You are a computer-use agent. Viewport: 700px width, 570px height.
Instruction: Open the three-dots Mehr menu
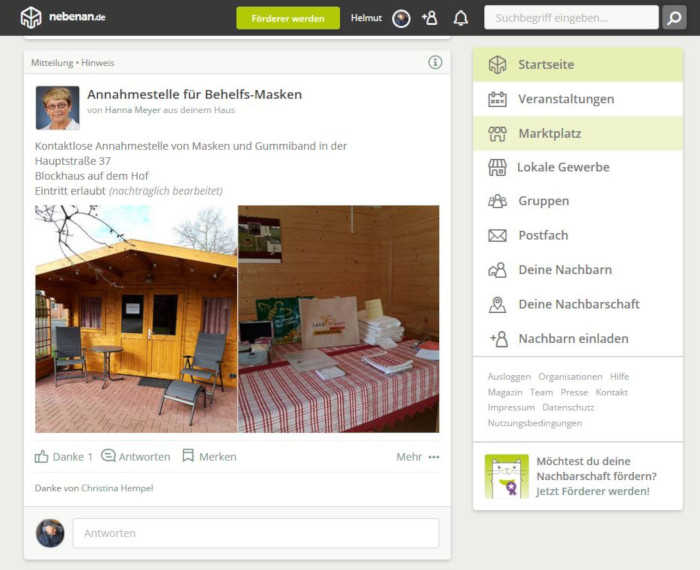[433, 457]
